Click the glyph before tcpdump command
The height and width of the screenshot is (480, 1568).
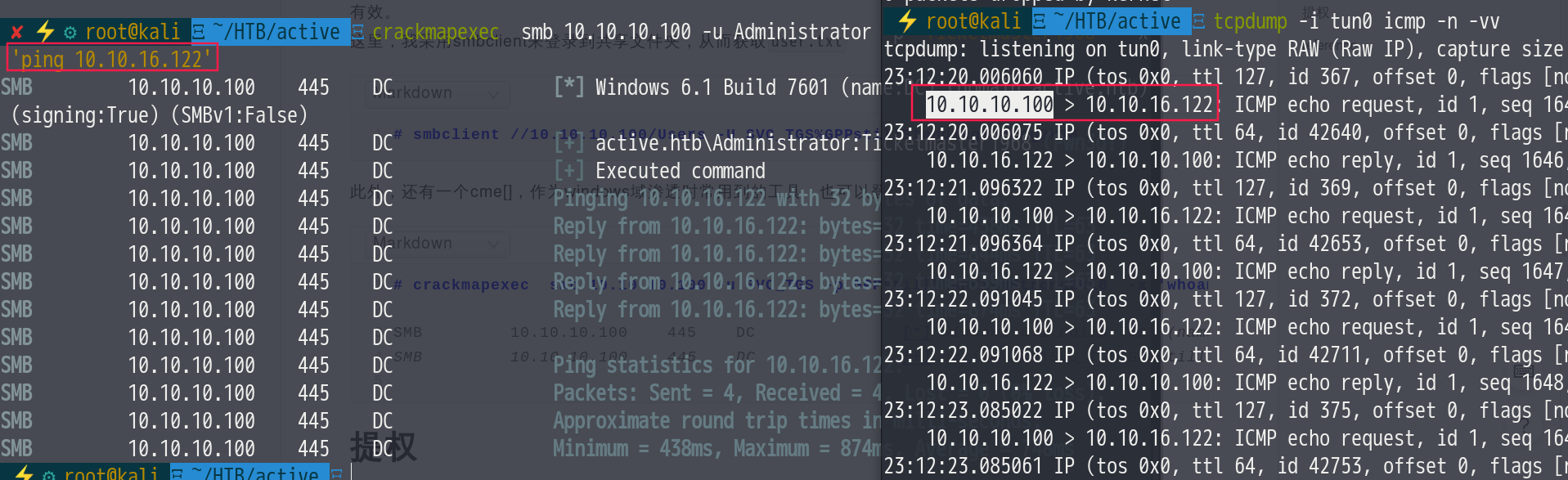coord(1199,21)
